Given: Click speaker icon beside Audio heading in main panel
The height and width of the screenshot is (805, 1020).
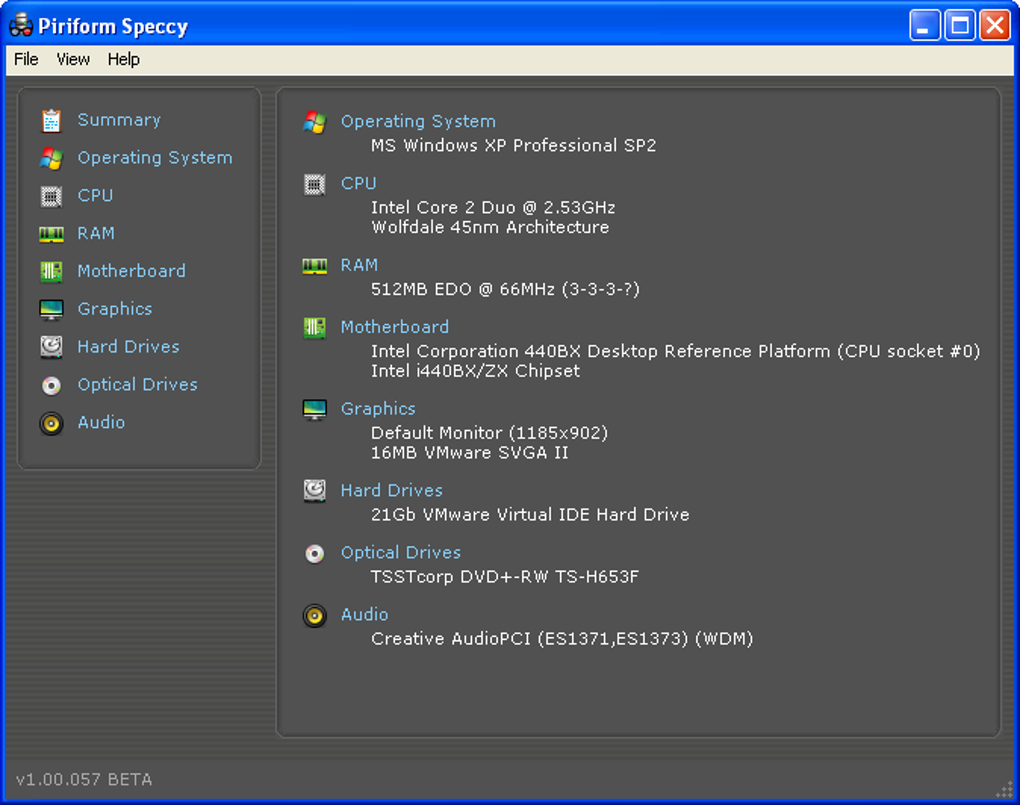Looking at the screenshot, I should (315, 615).
